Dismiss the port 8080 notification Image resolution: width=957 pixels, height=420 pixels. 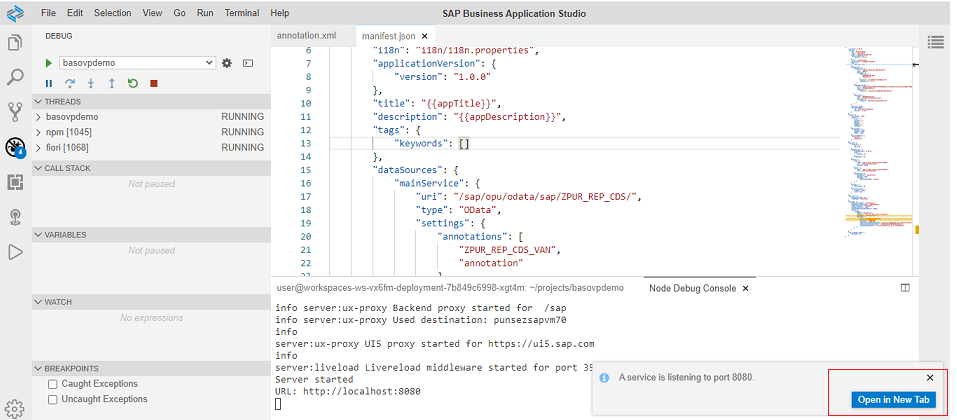coord(930,378)
